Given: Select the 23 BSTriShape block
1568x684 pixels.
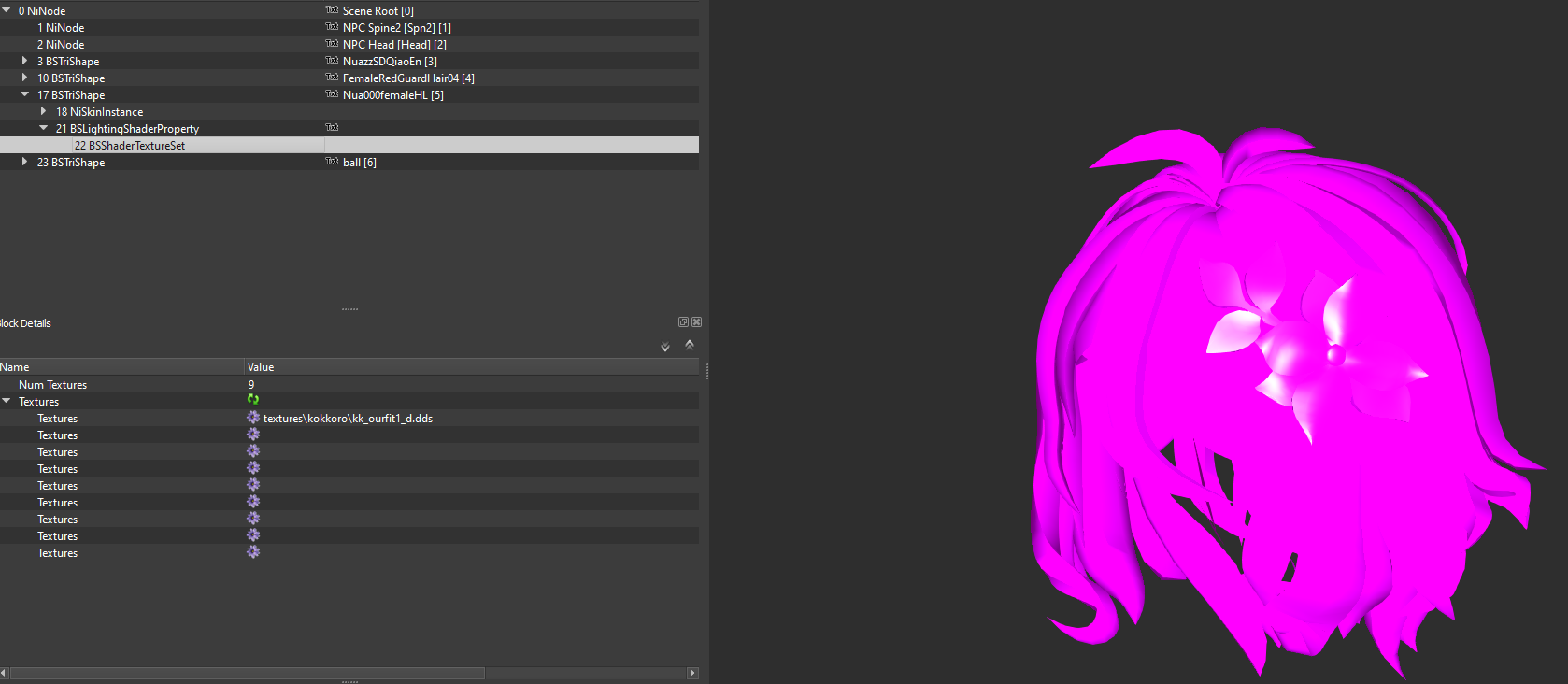Looking at the screenshot, I should click(71, 163).
